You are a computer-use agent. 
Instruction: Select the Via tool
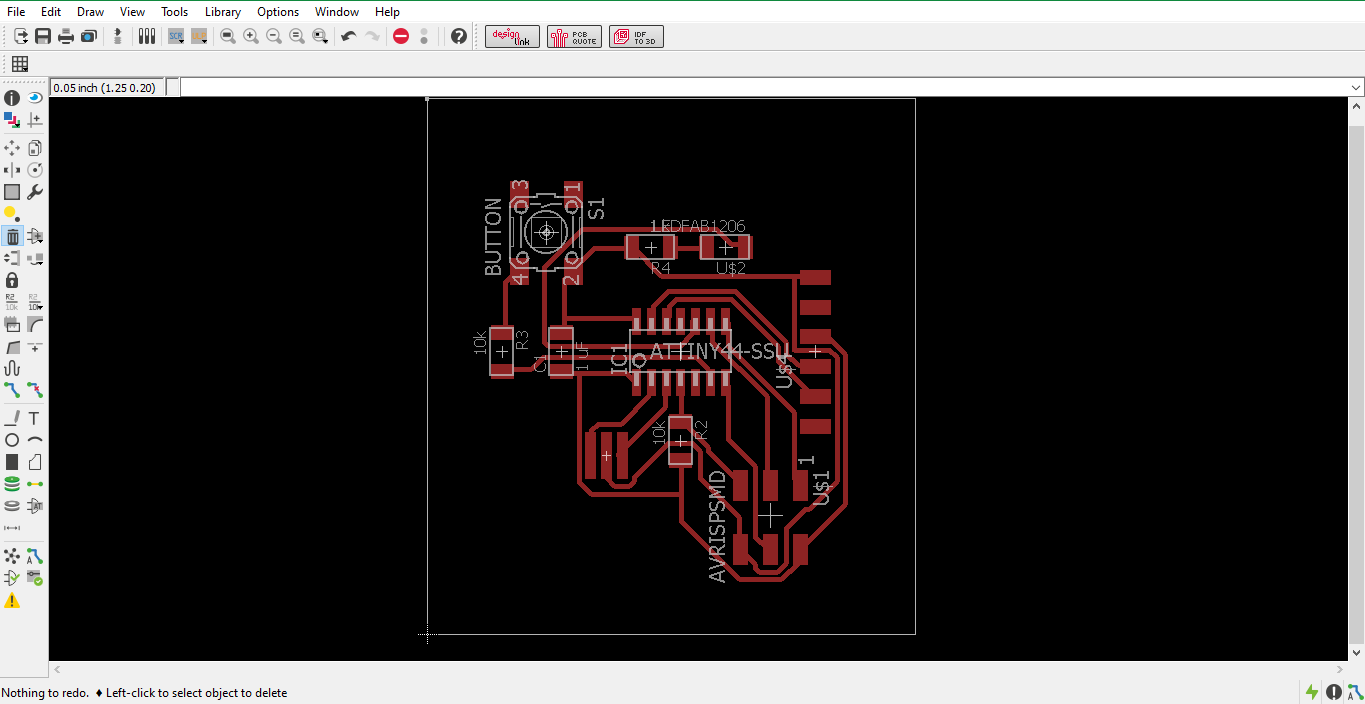(x=12, y=484)
